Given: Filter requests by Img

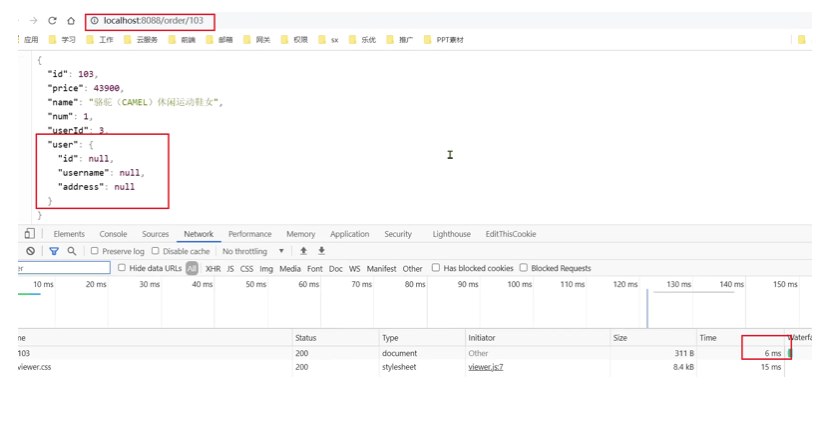Looking at the screenshot, I should click(x=266, y=268).
